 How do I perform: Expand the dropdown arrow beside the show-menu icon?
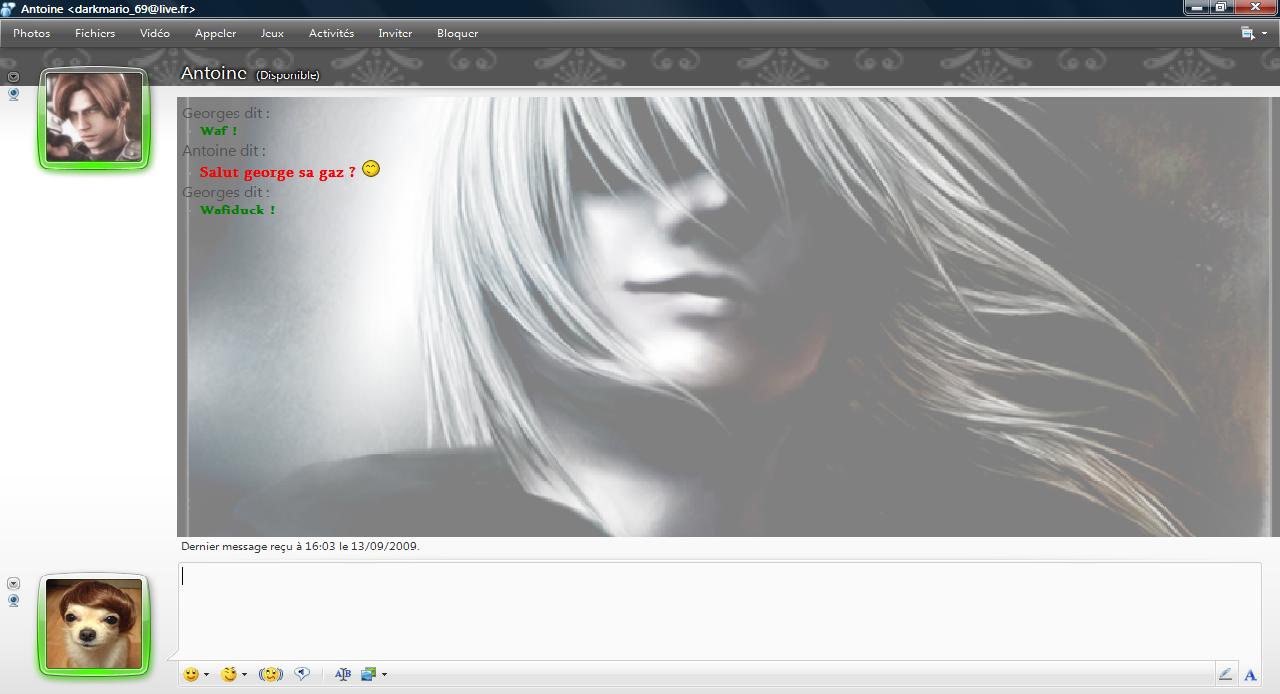[x=1264, y=34]
